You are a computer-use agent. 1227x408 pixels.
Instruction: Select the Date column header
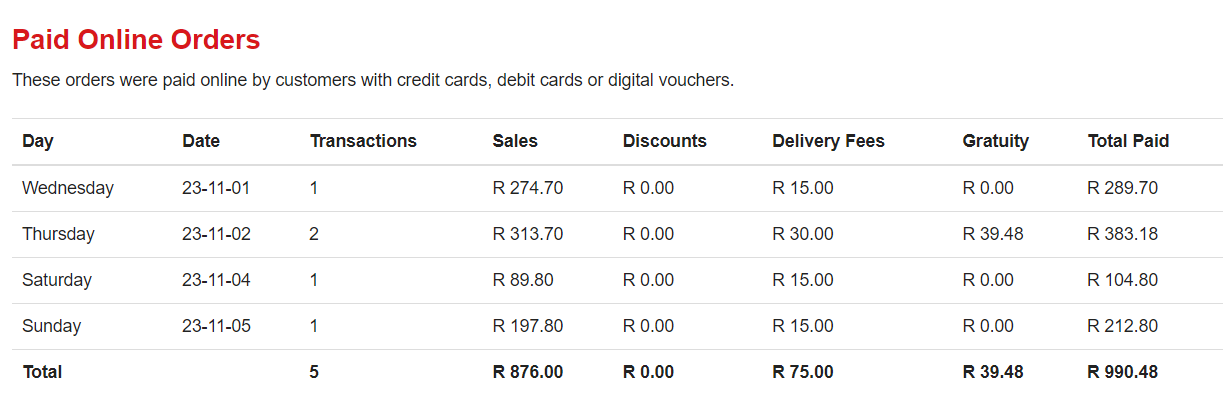(201, 141)
